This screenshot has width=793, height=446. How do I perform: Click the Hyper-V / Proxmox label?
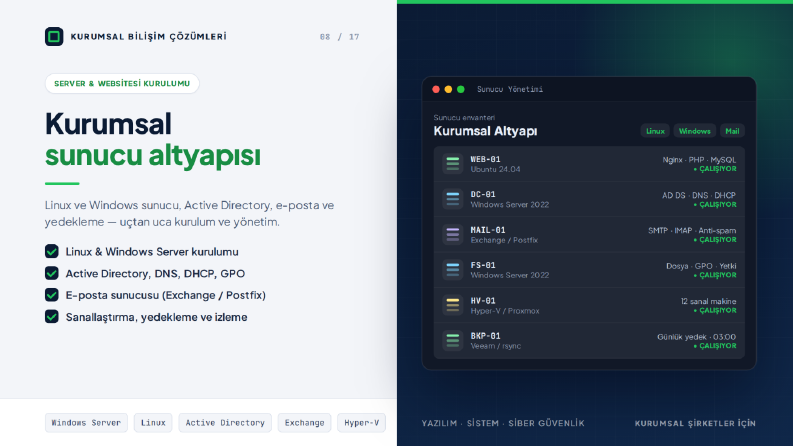(505, 311)
